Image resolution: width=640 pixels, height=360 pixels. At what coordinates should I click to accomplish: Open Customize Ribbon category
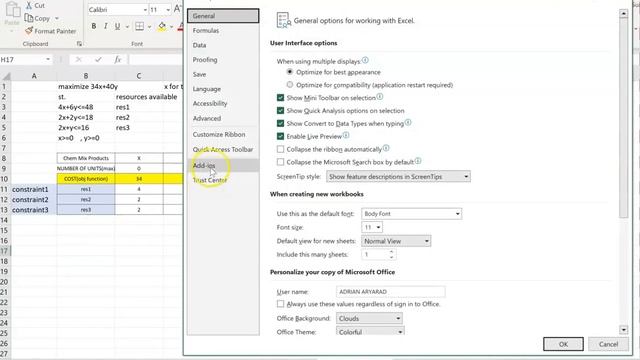223,134
